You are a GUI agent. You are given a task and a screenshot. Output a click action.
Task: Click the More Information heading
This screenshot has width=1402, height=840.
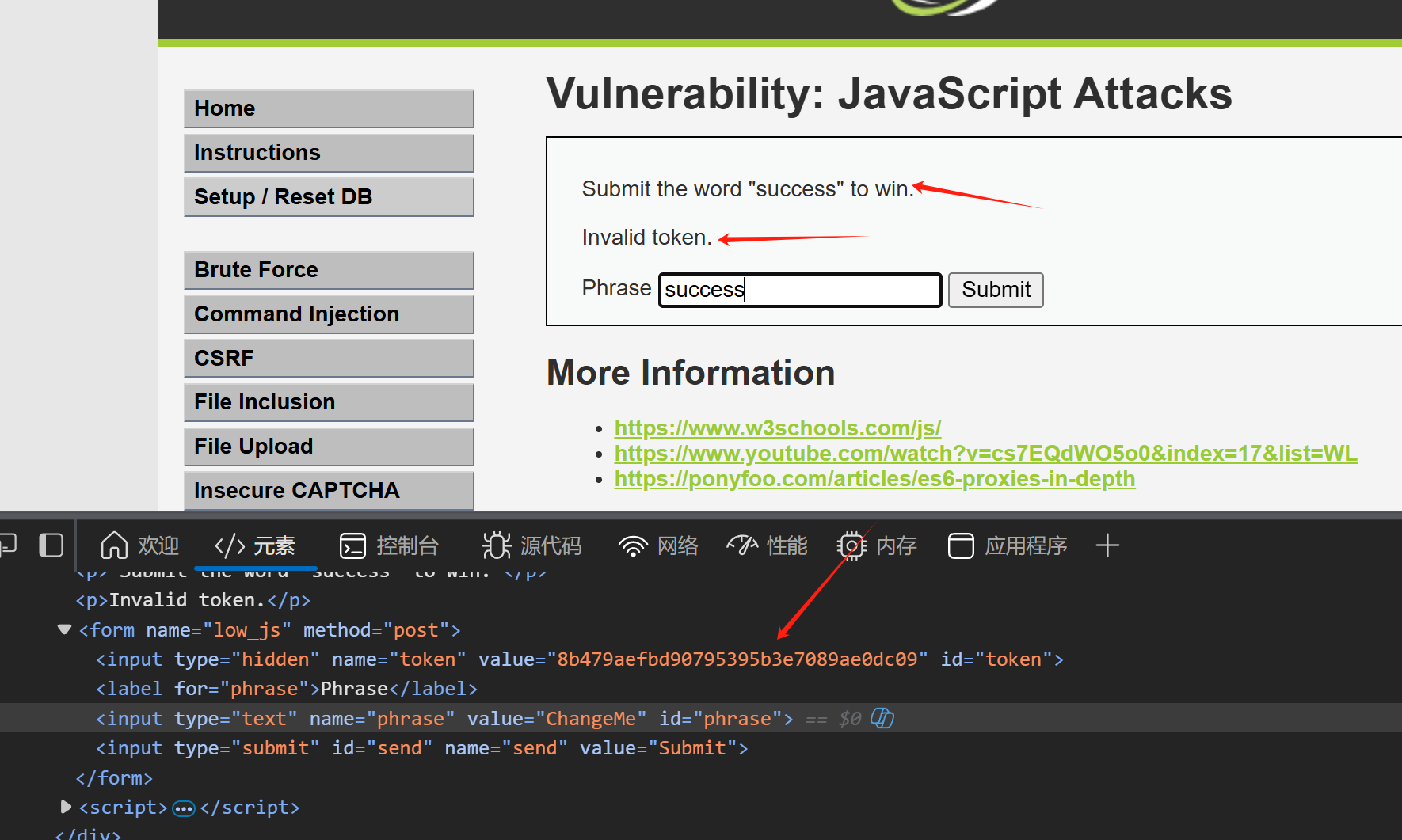[691, 373]
